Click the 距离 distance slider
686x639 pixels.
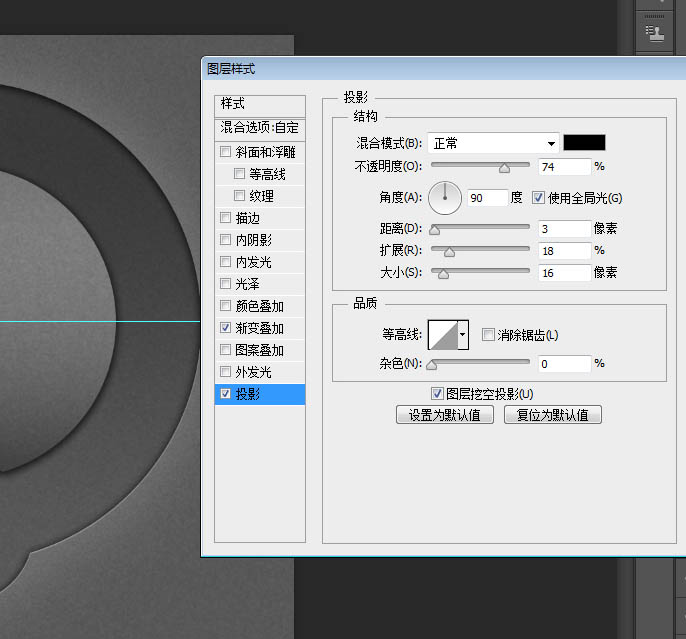click(480, 228)
